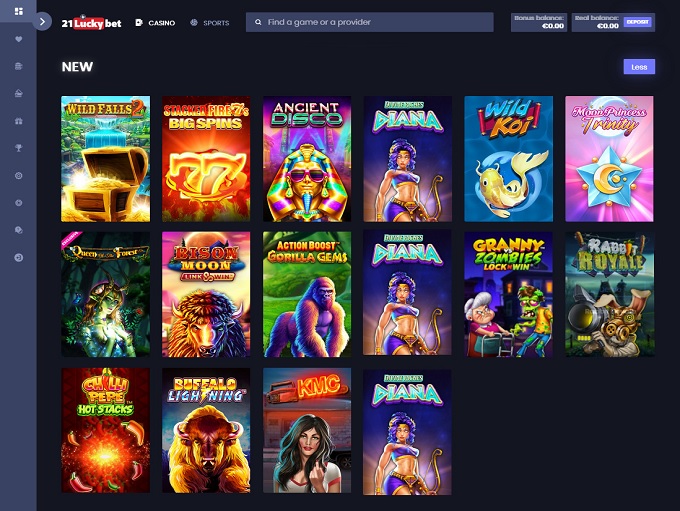The height and width of the screenshot is (511, 680).
Task: Open the Granny vs Zombies game
Action: coord(508,294)
